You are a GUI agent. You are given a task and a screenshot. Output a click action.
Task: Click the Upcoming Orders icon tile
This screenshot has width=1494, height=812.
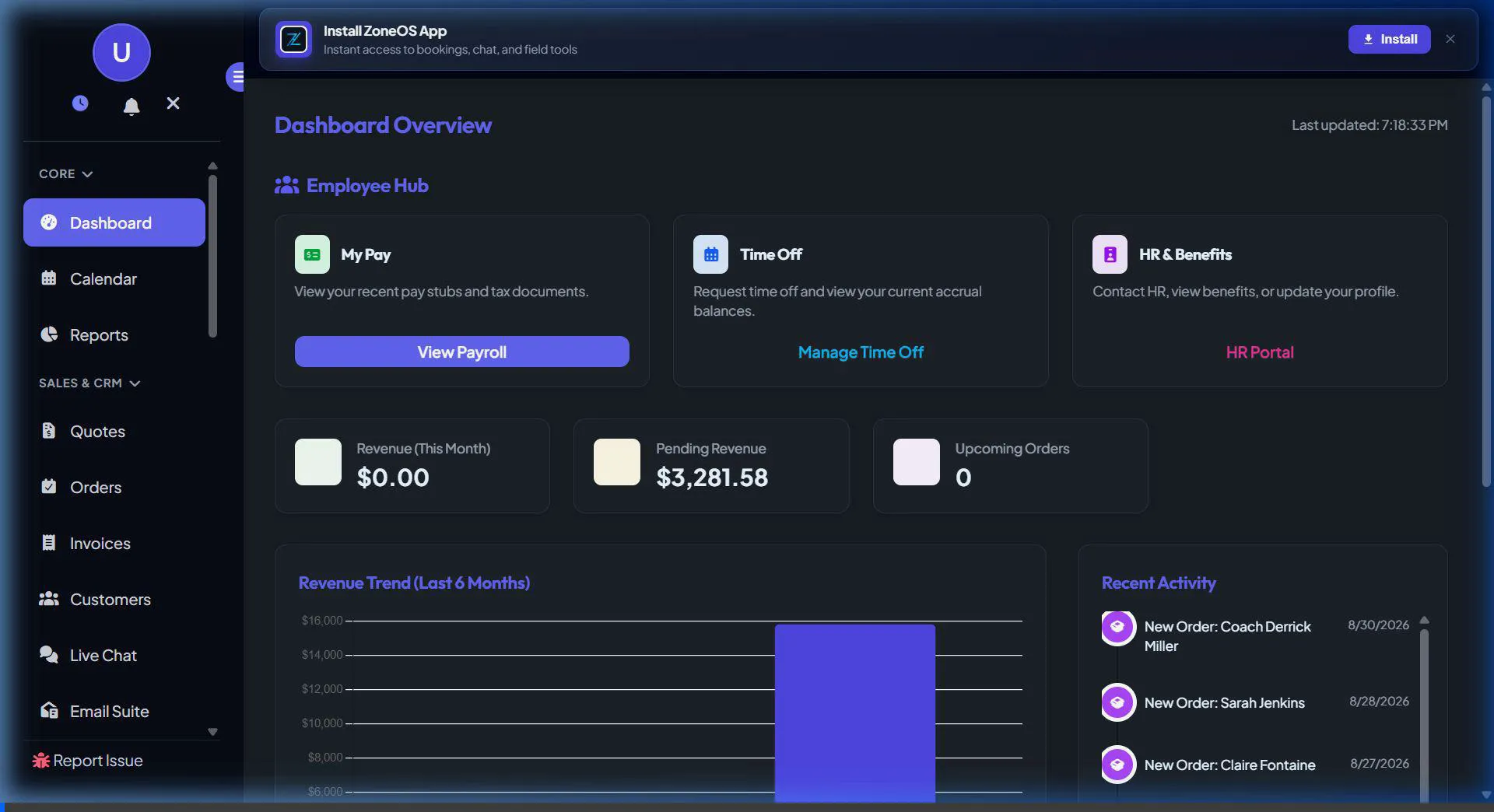(x=917, y=462)
